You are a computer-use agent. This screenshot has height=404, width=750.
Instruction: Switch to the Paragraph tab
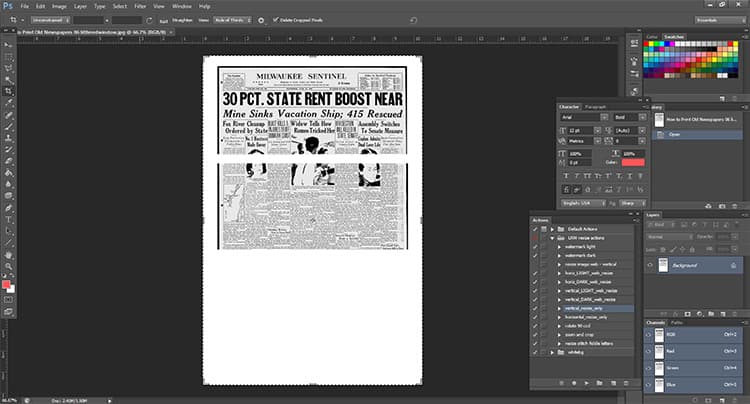point(596,107)
